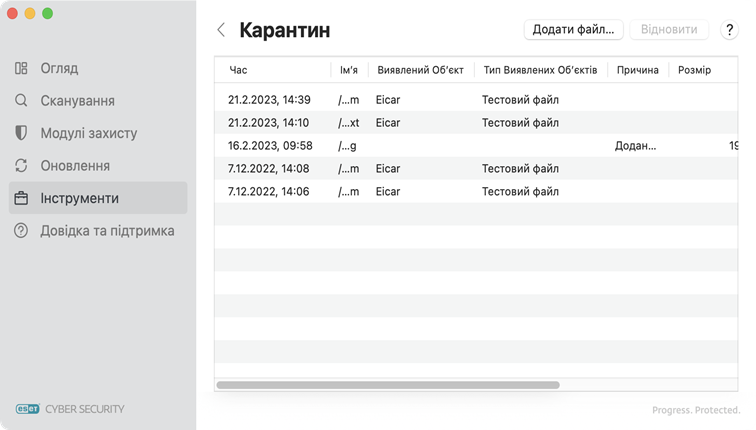
Task: Sort by the Причина column header
Action: [637, 70]
